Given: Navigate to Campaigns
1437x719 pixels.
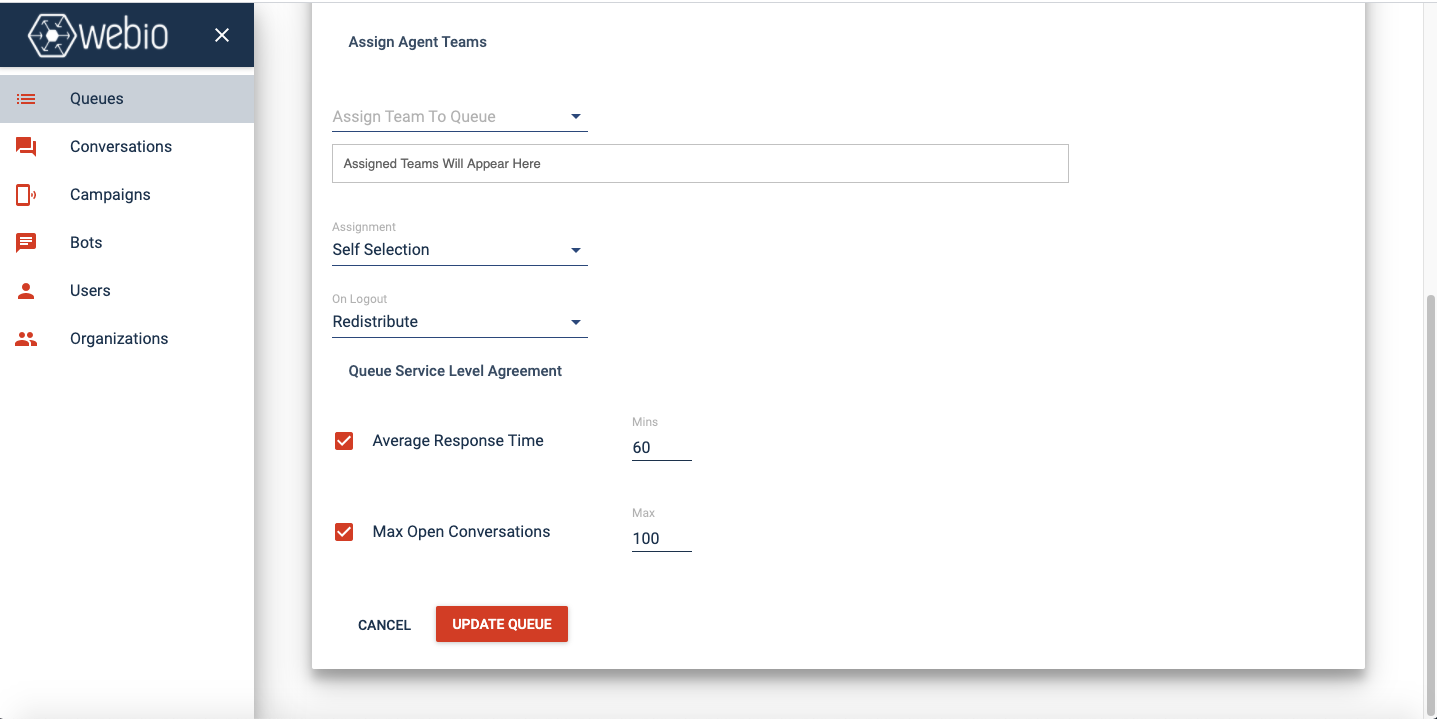Looking at the screenshot, I should click(127, 195).
